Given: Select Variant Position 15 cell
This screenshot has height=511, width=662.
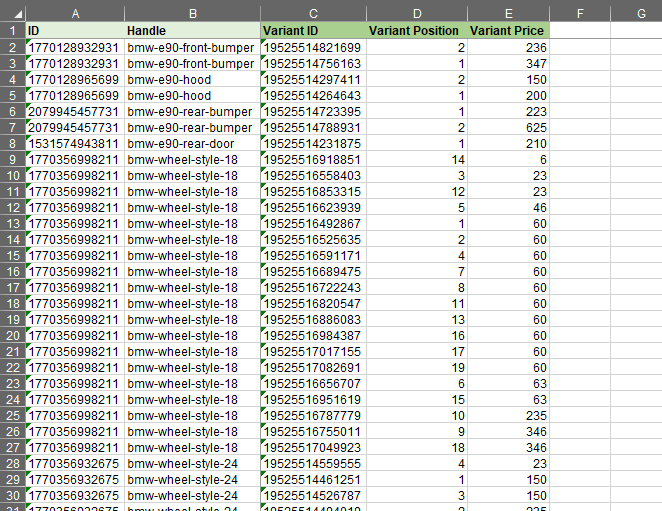Looking at the screenshot, I should coord(417,400).
